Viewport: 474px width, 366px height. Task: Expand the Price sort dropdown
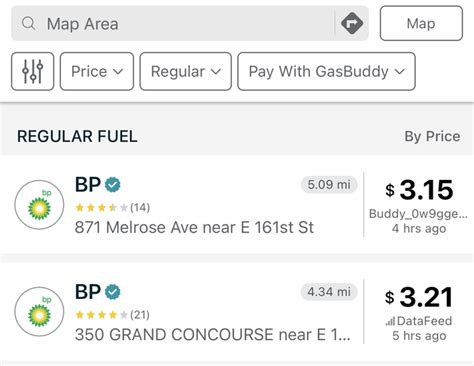[97, 71]
